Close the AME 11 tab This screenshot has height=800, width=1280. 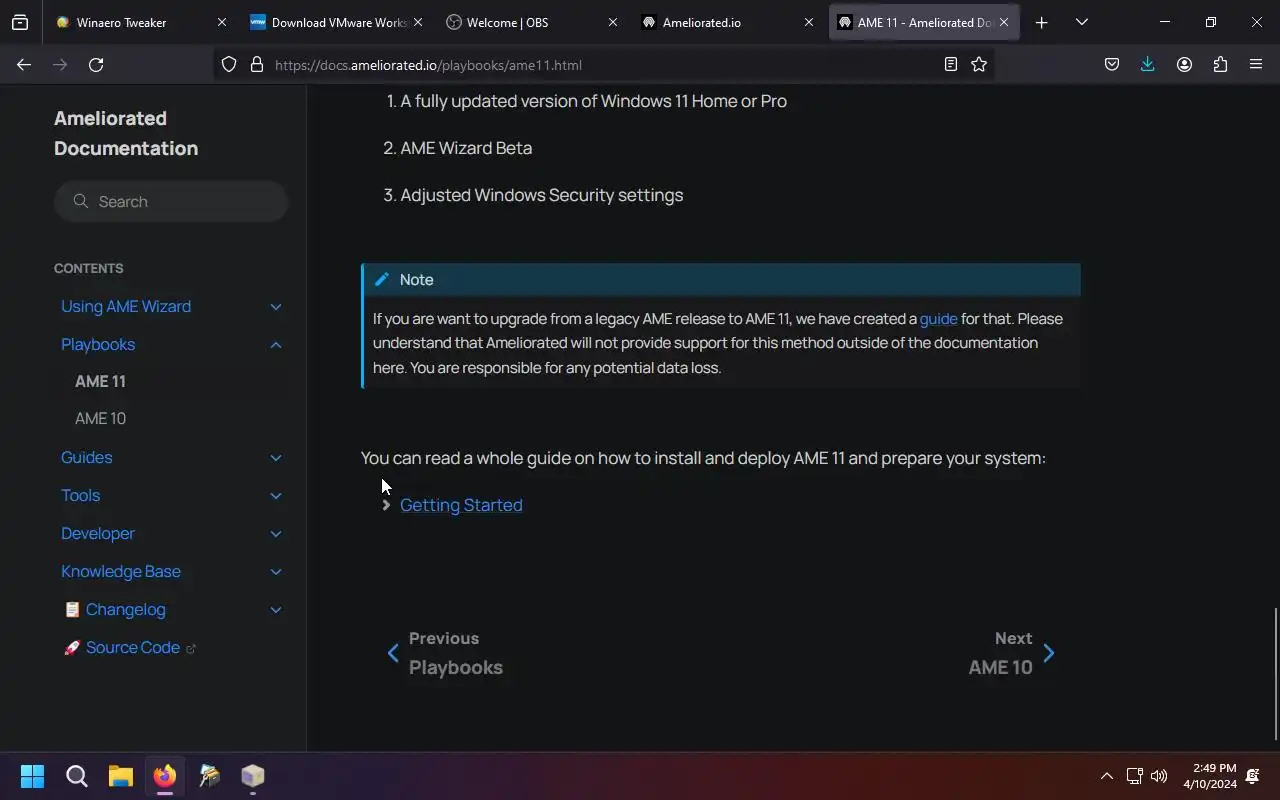(1004, 22)
